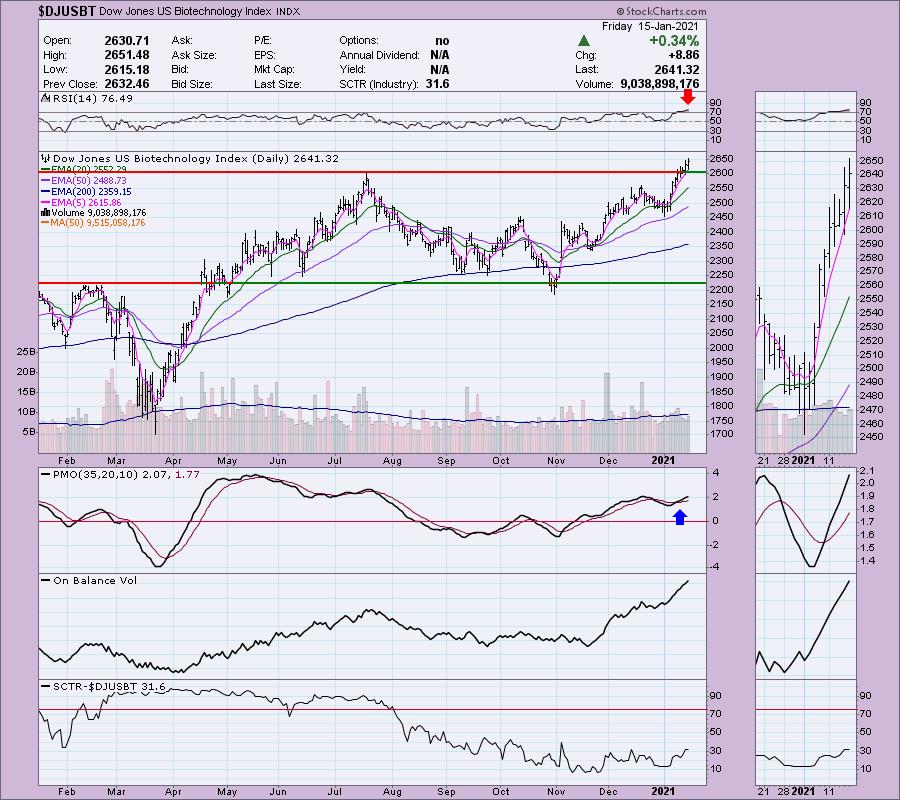This screenshot has height=800, width=900.
Task: Click the MA(50) 9,515,058,176 volume legend entry
Action: (98, 223)
